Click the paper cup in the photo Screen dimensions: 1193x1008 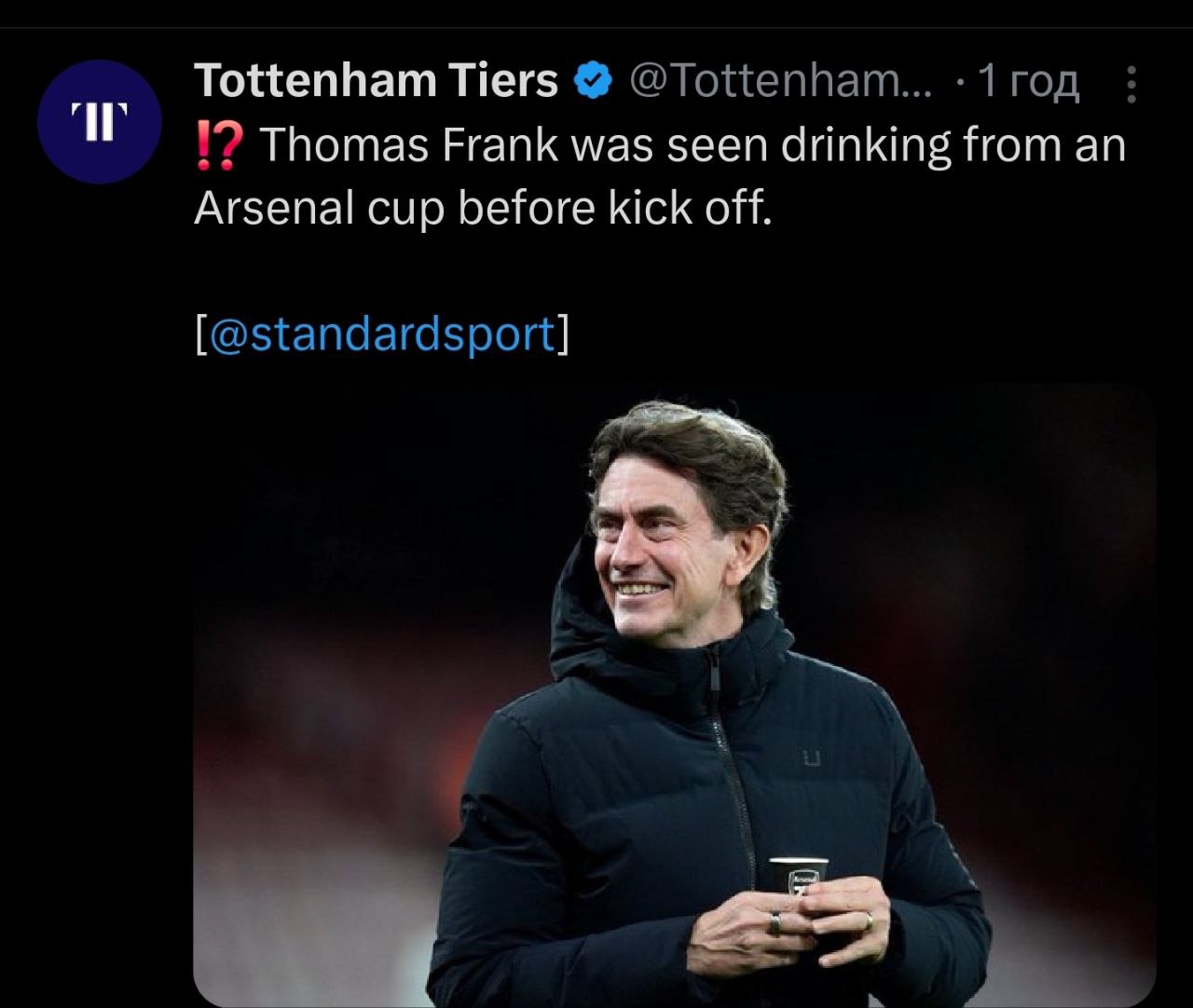coord(799,876)
